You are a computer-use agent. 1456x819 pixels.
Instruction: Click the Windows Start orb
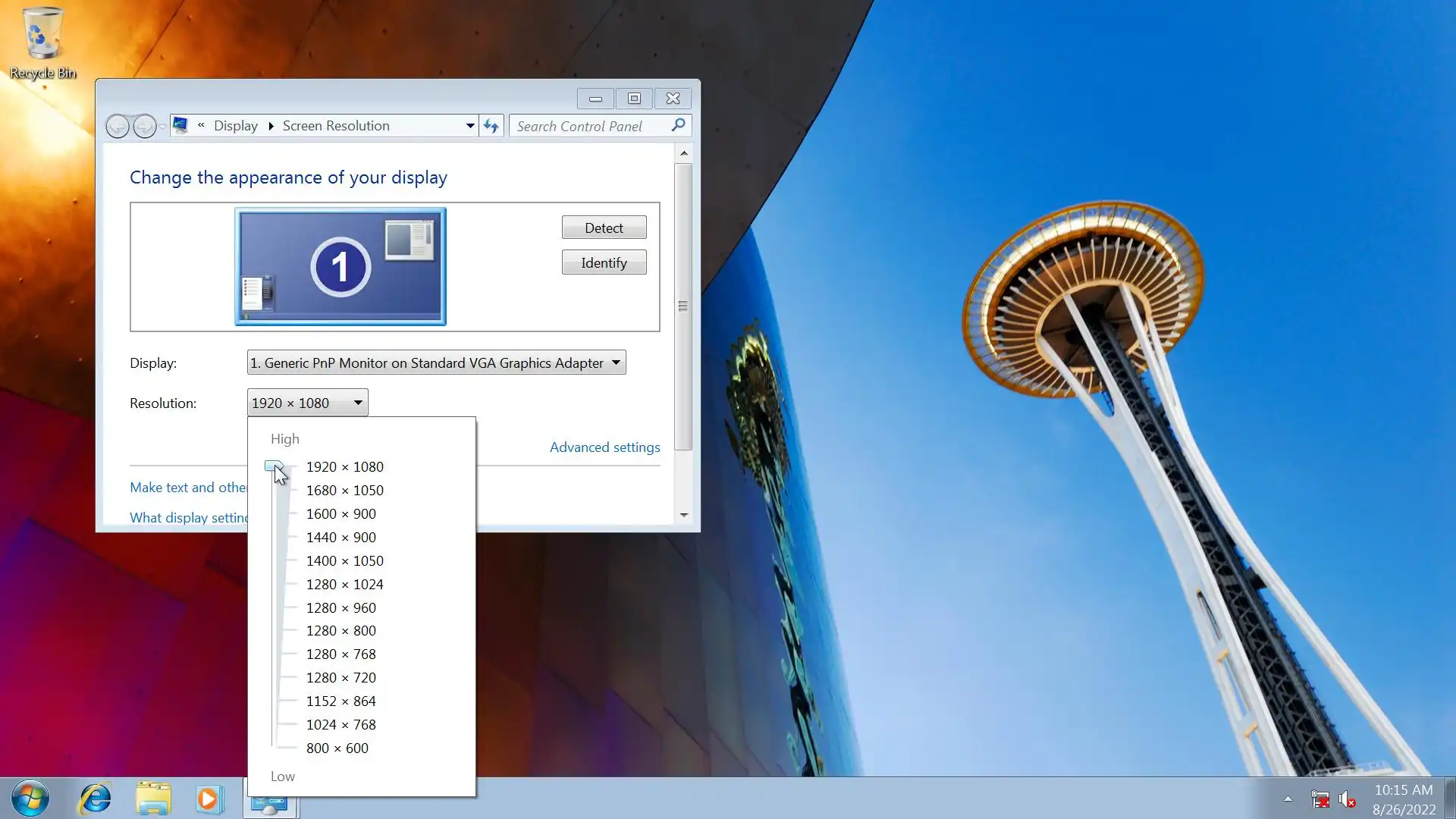tap(30, 799)
